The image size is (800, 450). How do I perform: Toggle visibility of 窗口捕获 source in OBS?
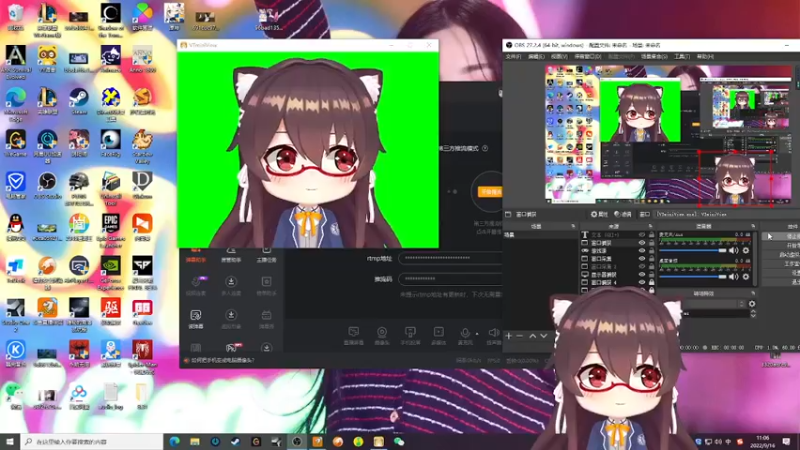click(x=642, y=243)
